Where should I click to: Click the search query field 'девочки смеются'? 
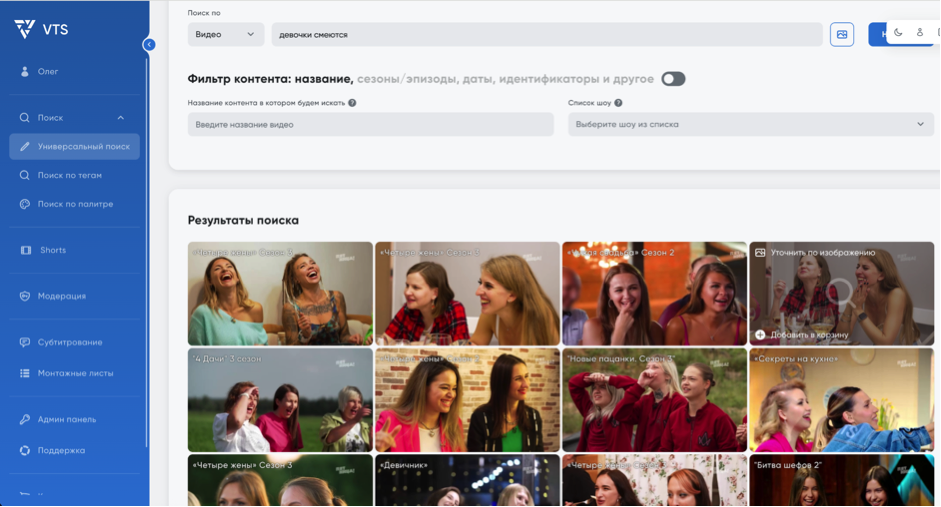pos(546,35)
